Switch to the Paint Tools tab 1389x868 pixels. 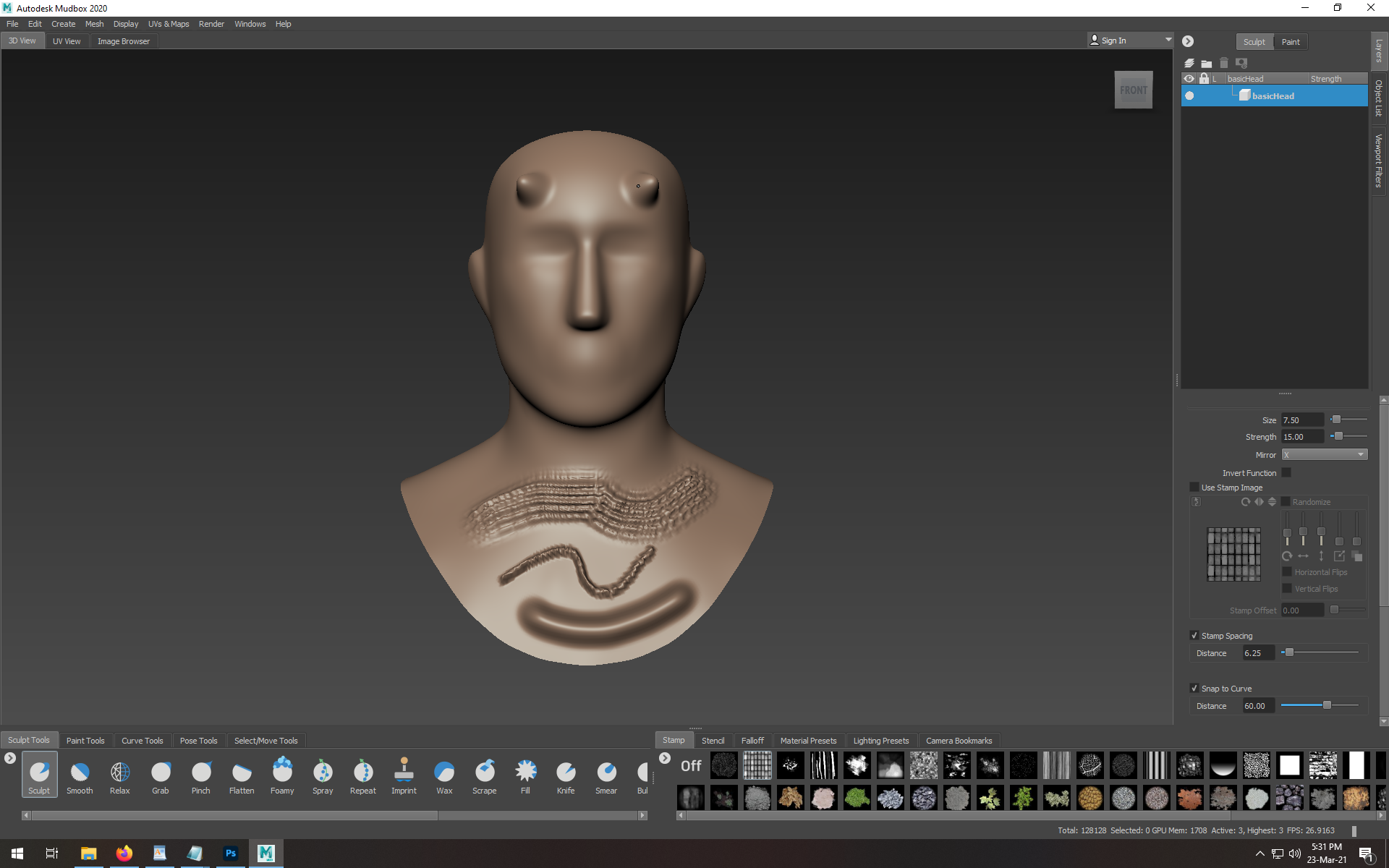[85, 741]
